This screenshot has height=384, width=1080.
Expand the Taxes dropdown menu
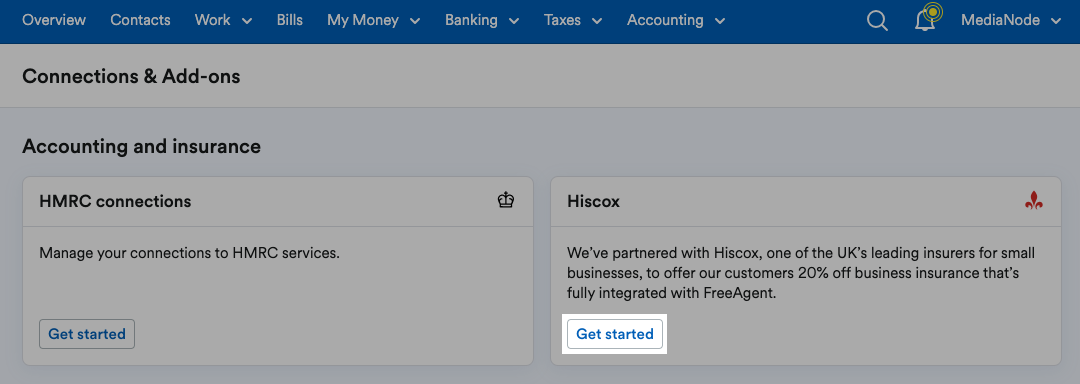pos(573,20)
